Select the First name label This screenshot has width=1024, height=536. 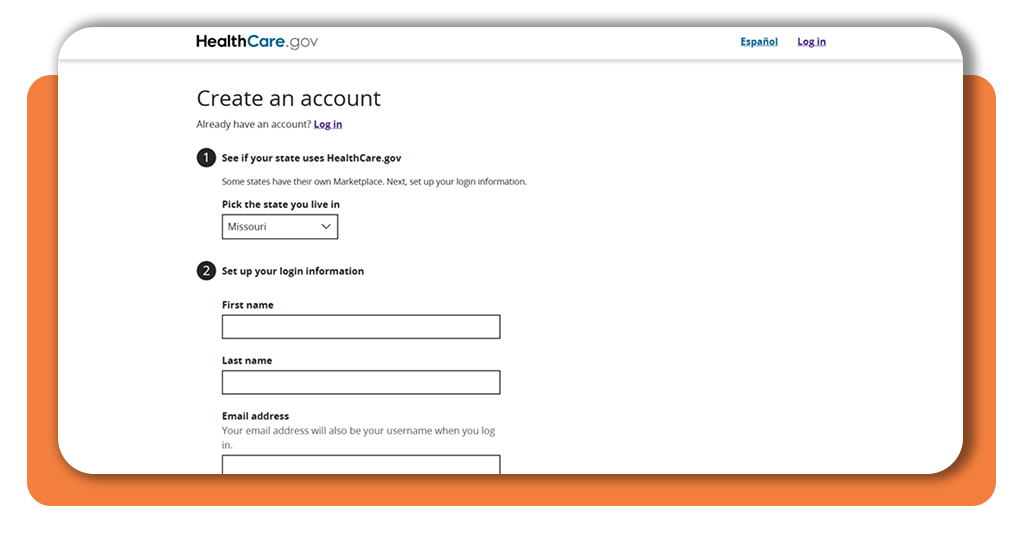[x=248, y=305]
